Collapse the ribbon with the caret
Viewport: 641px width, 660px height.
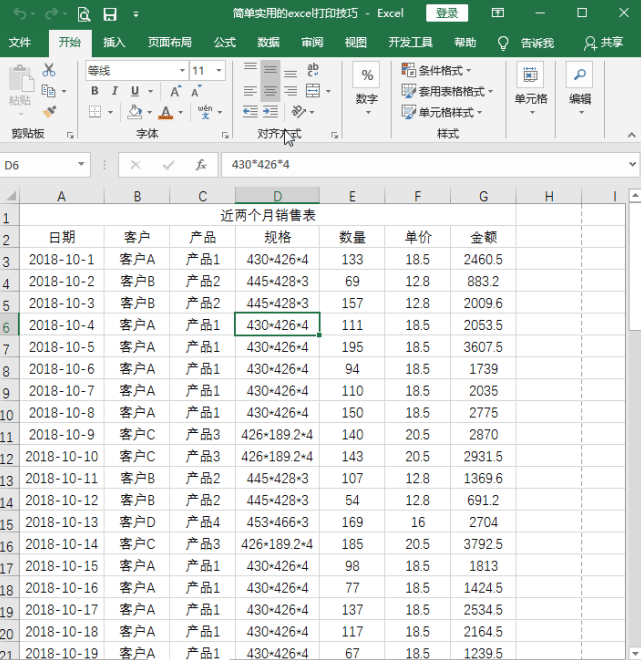point(631,135)
